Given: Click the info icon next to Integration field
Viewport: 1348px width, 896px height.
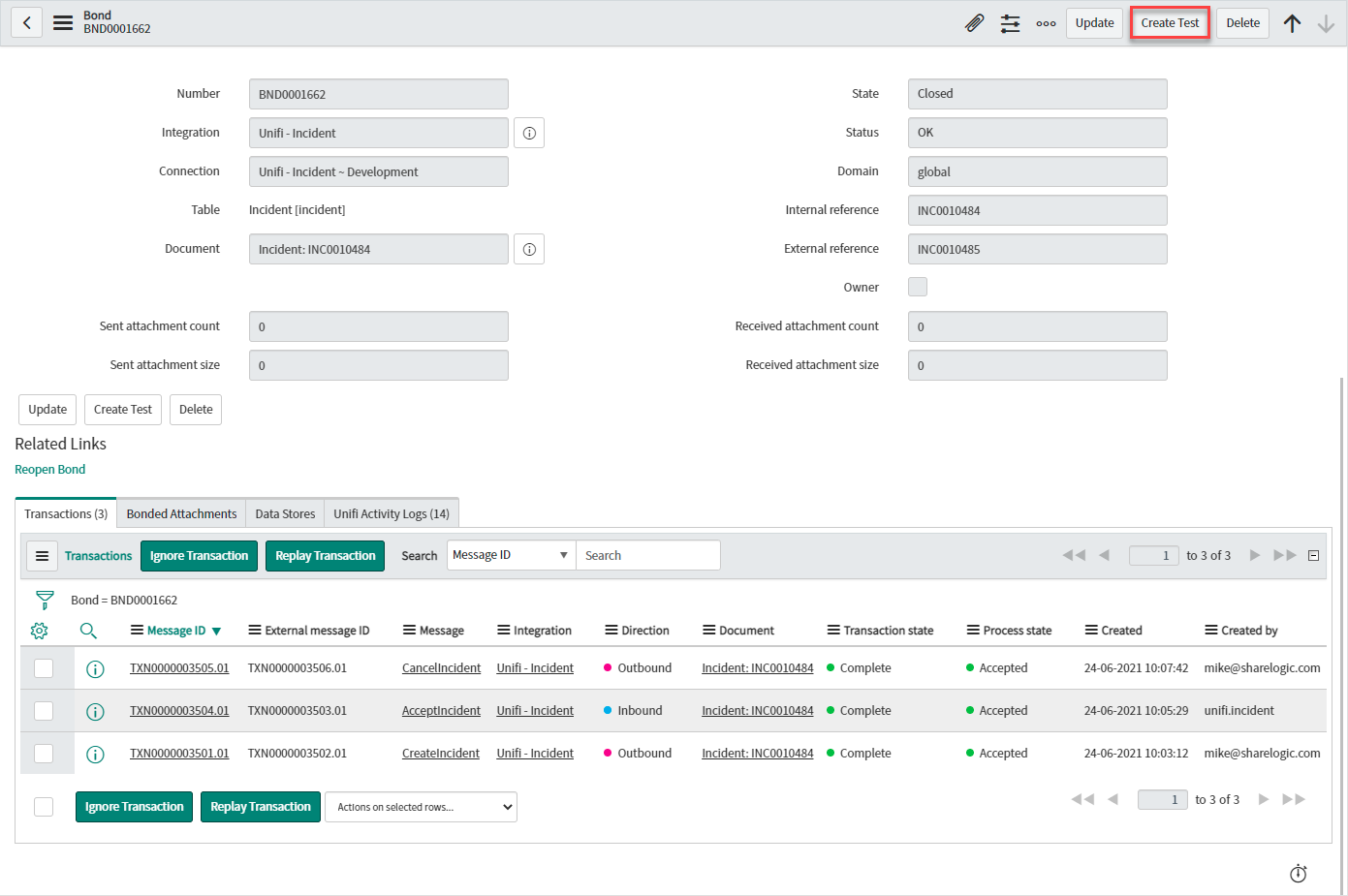Looking at the screenshot, I should pyautogui.click(x=529, y=133).
